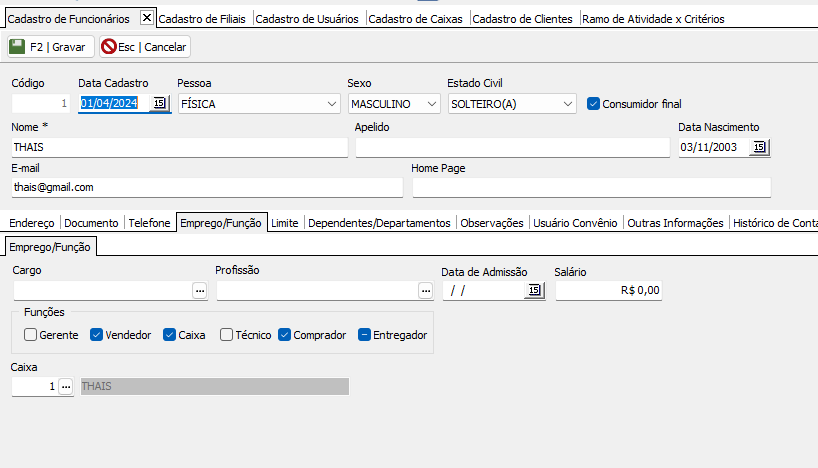Uncheck the Vendedor function checkbox
The image size is (818, 468).
click(x=97, y=335)
